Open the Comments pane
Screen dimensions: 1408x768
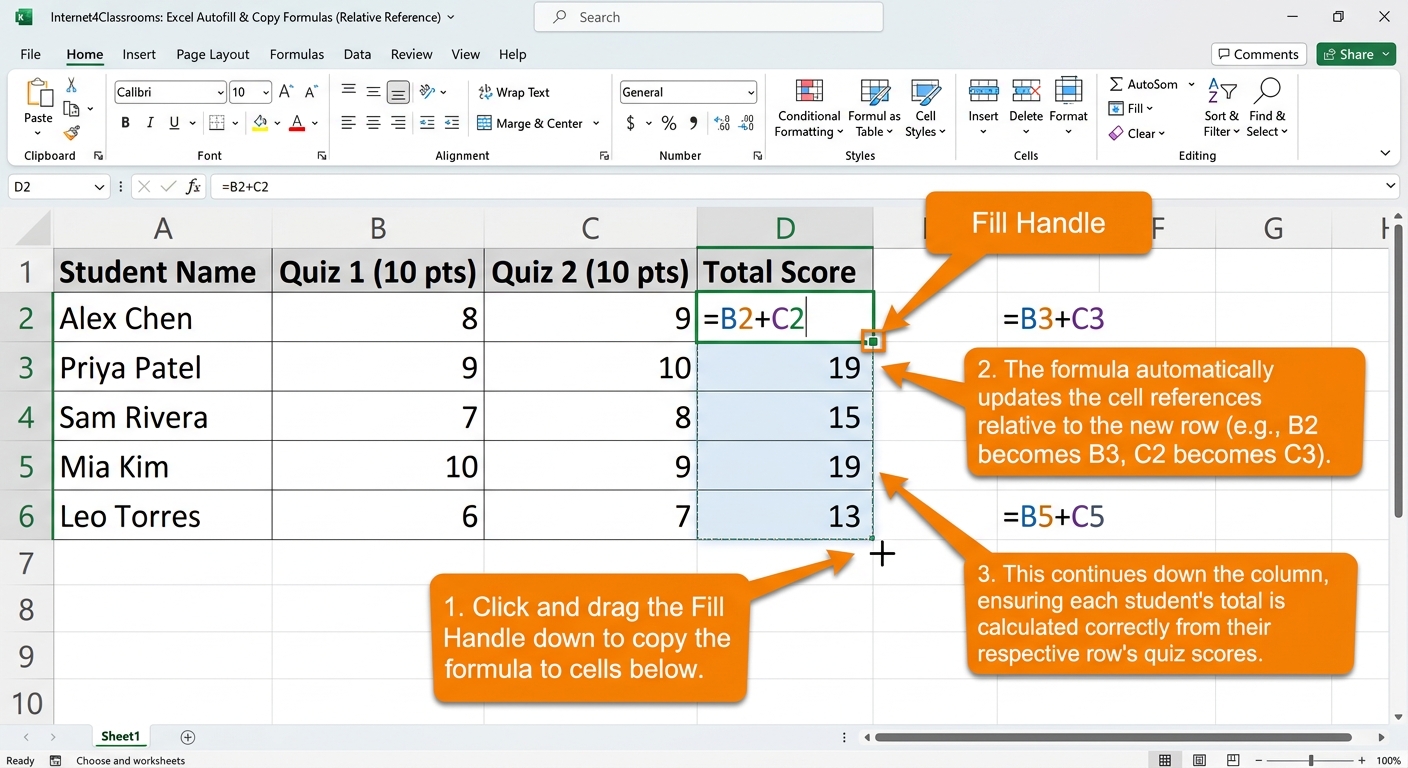tap(1256, 54)
